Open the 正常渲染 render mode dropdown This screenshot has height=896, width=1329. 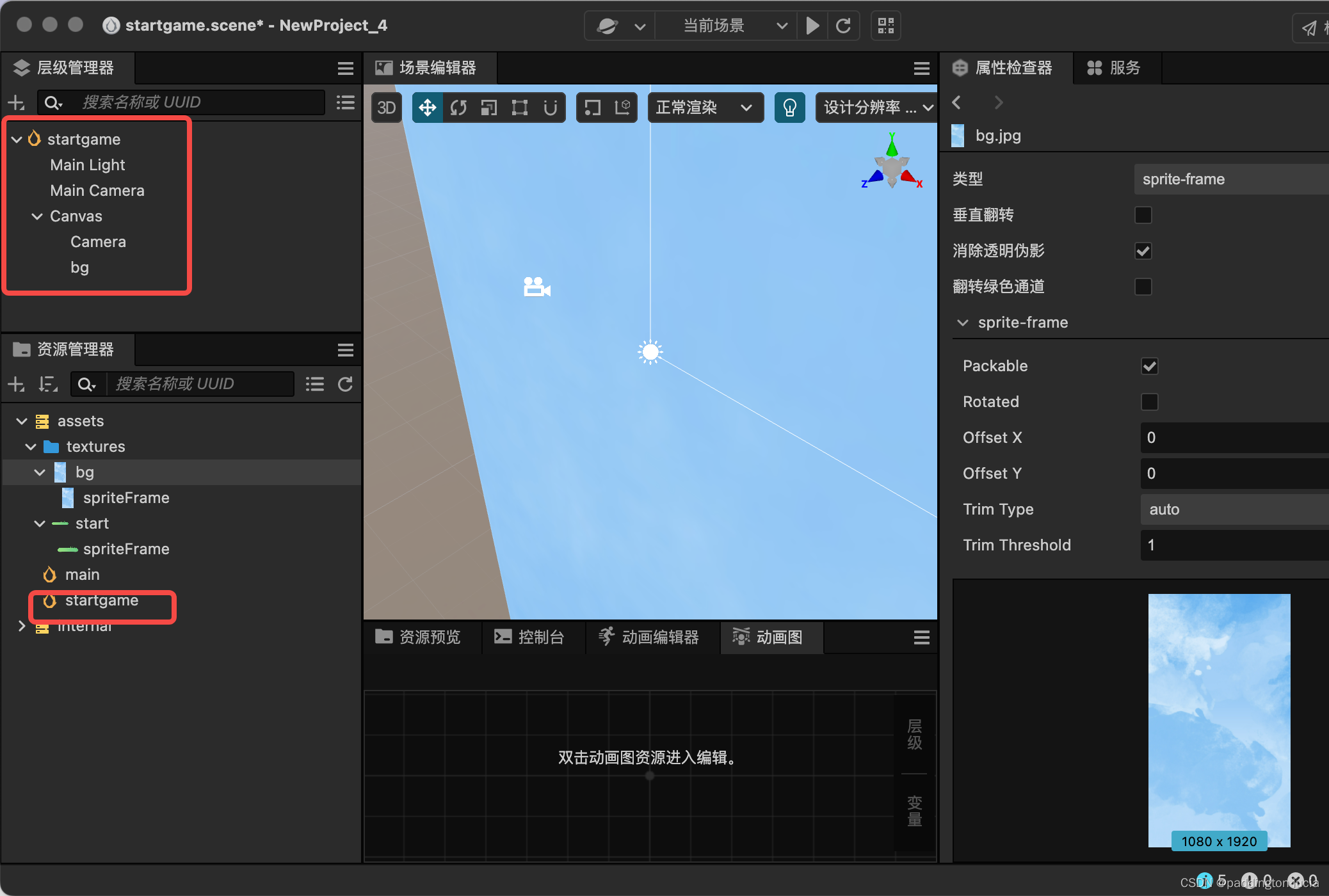704,108
